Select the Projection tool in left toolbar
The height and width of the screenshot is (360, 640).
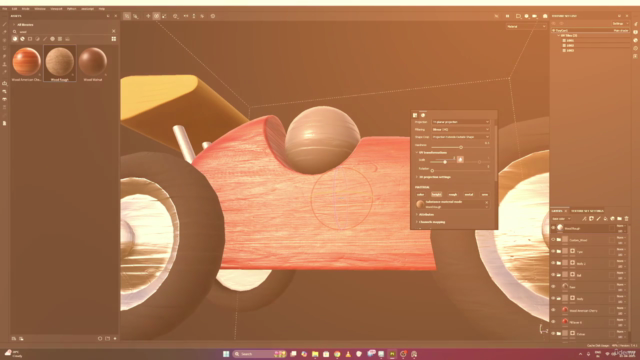pyautogui.click(x=4, y=40)
